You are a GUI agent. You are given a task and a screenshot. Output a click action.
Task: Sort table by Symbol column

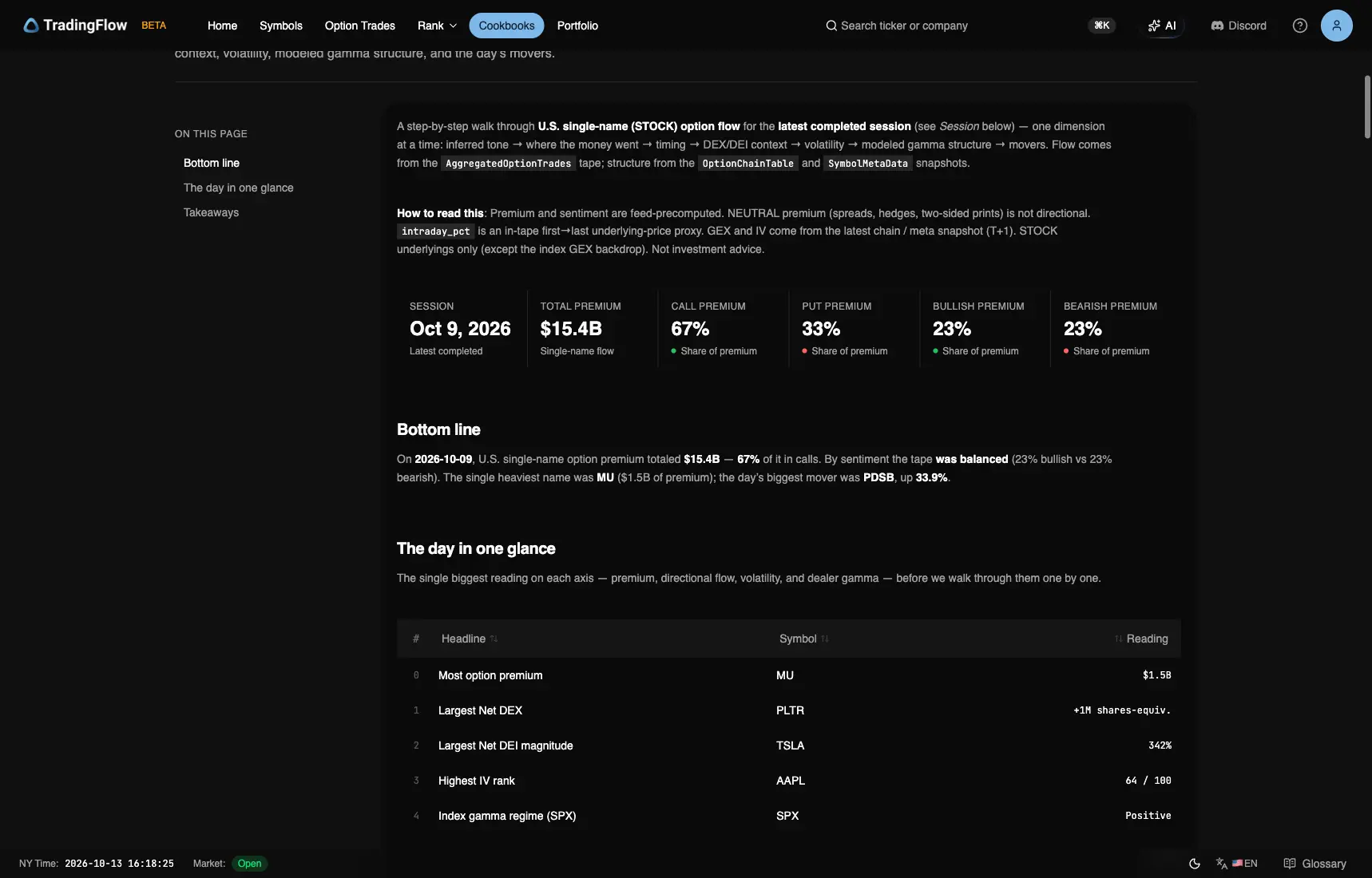(804, 639)
